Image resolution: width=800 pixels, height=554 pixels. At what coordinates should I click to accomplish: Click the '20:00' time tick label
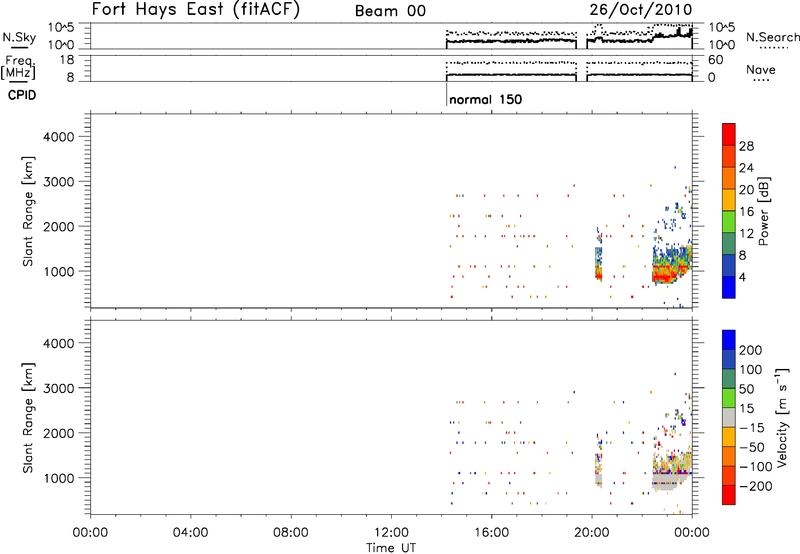click(592, 533)
